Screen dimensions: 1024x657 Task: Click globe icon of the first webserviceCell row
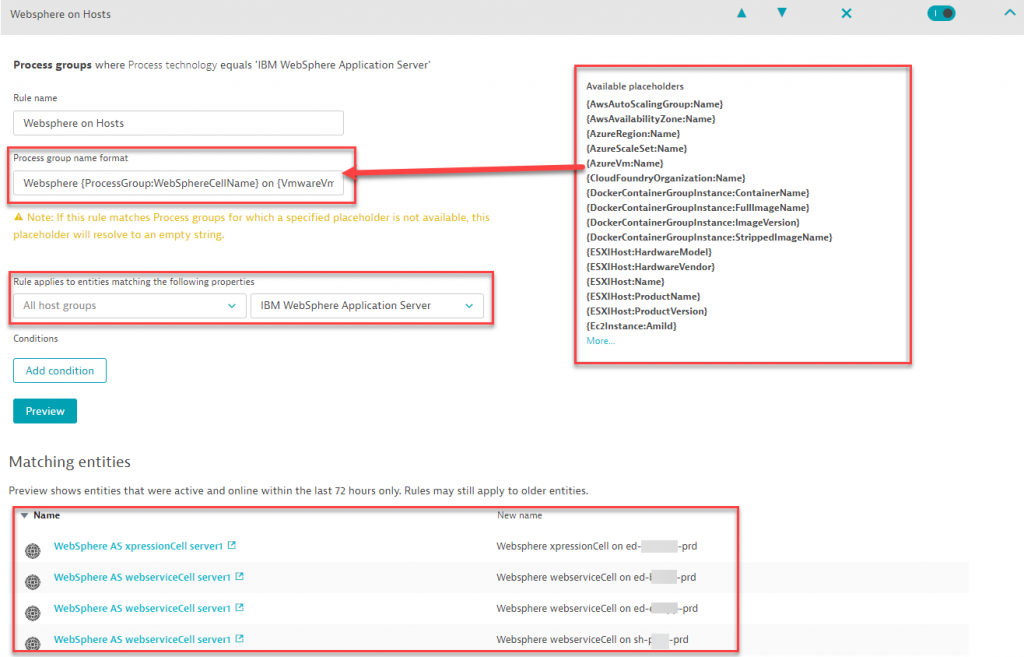[32, 580]
